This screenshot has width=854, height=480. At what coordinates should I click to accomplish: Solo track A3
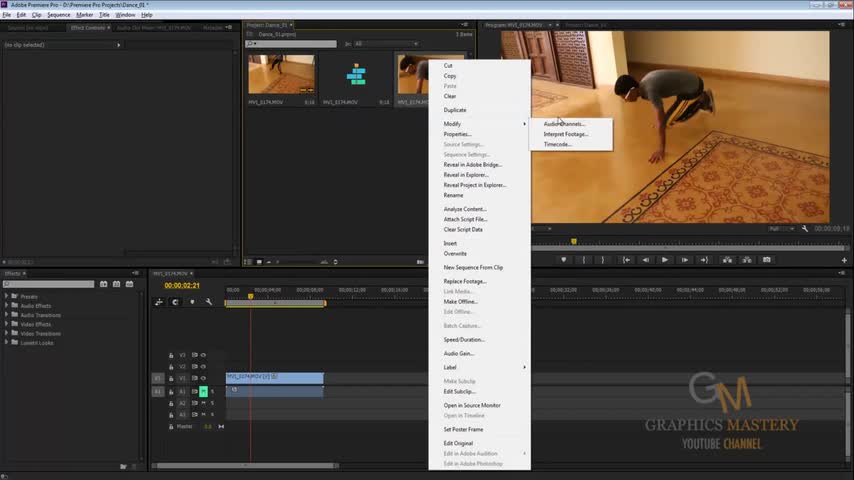(212, 415)
